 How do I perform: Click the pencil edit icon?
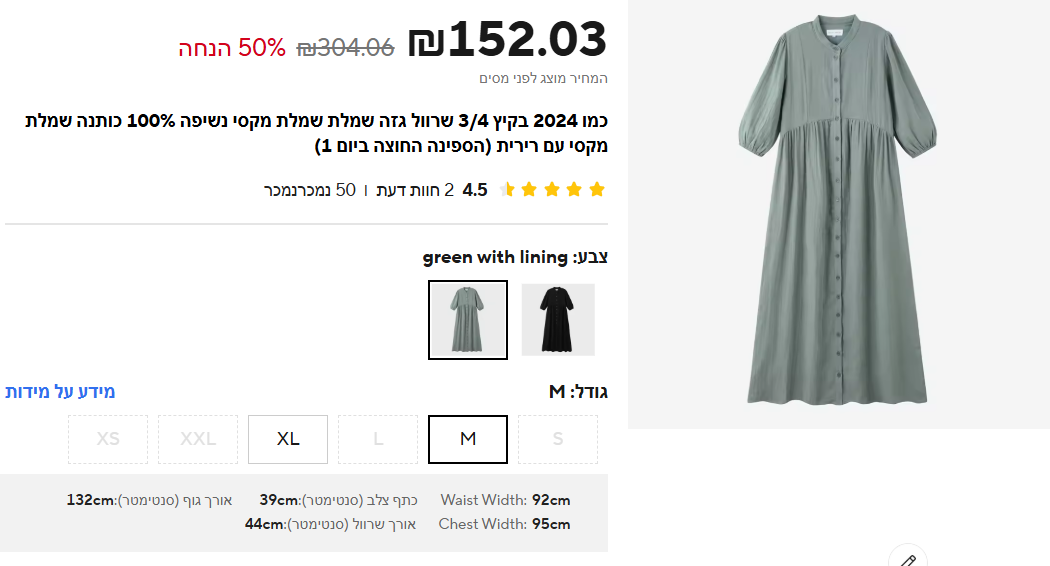(x=908, y=559)
